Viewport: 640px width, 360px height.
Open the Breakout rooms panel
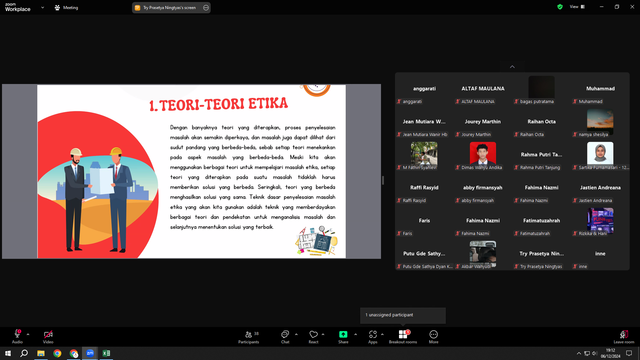tap(403, 337)
